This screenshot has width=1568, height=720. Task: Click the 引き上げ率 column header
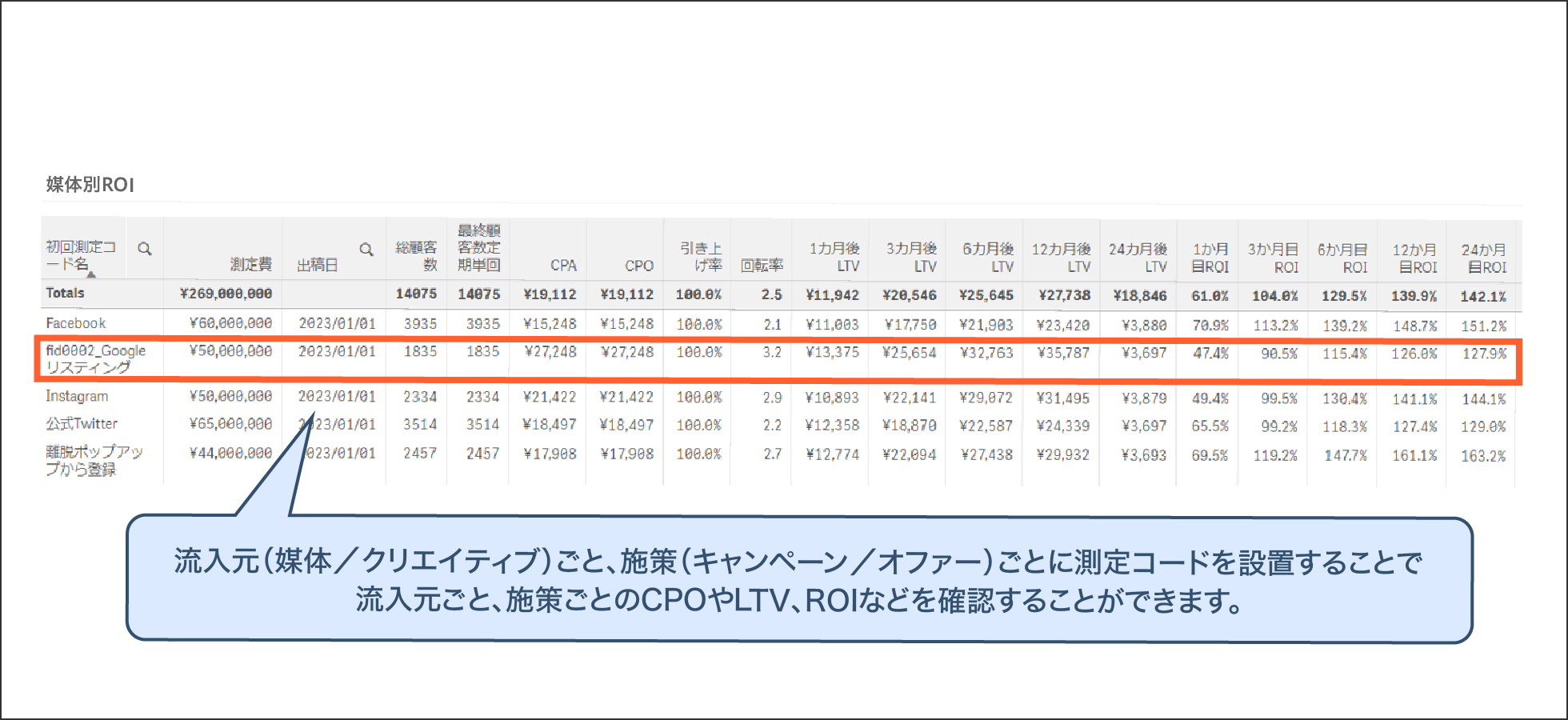click(x=701, y=257)
